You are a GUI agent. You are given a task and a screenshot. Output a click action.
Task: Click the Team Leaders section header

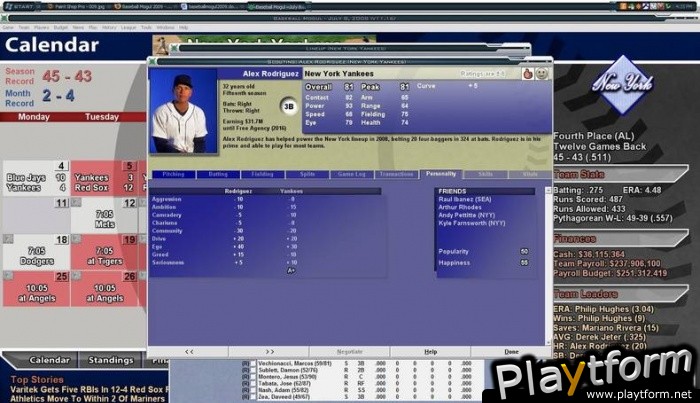pos(621,294)
